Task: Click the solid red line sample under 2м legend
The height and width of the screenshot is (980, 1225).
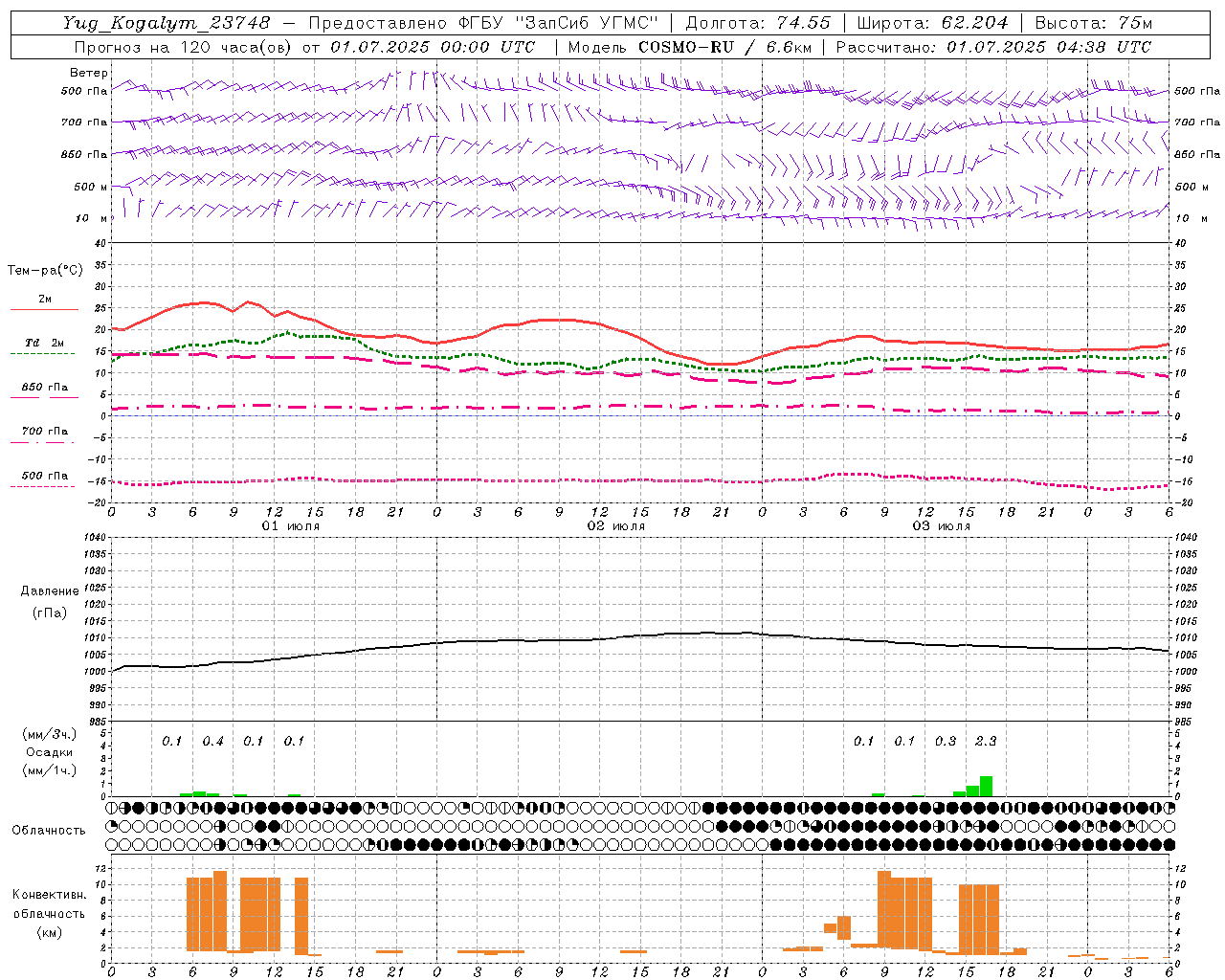Action: (x=45, y=310)
